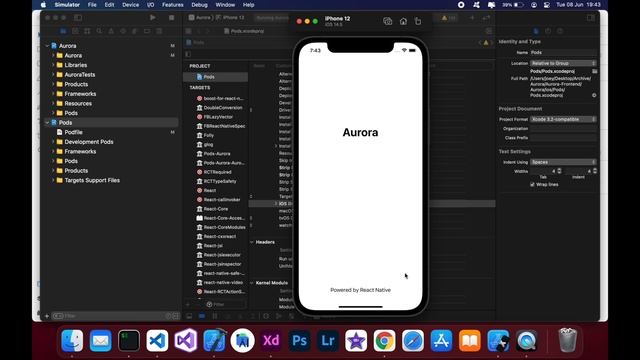This screenshot has height=360, width=640.
Task: Click the Tab width stepper
Action: coord(559,171)
